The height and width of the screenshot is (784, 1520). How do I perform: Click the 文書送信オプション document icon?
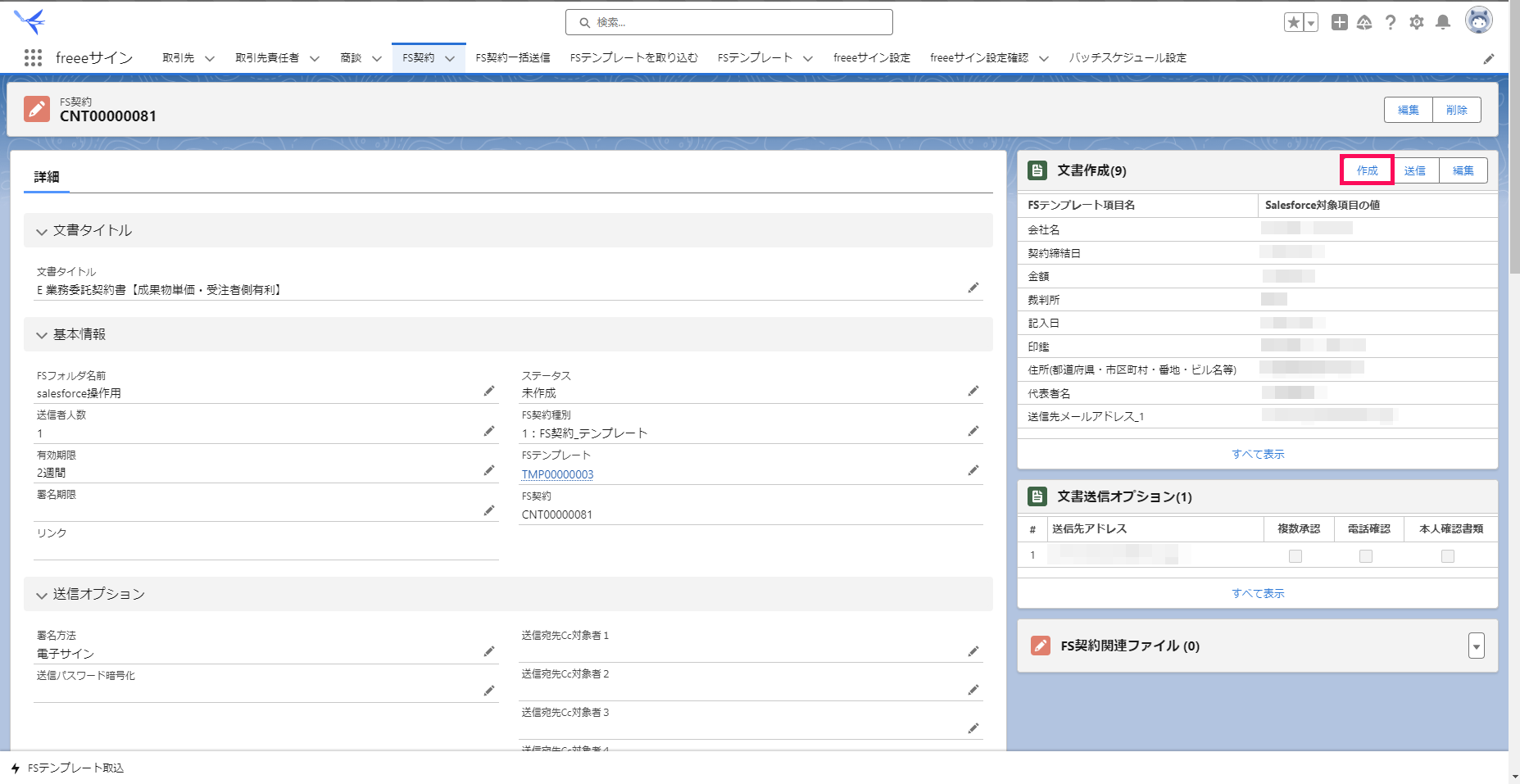1037,496
